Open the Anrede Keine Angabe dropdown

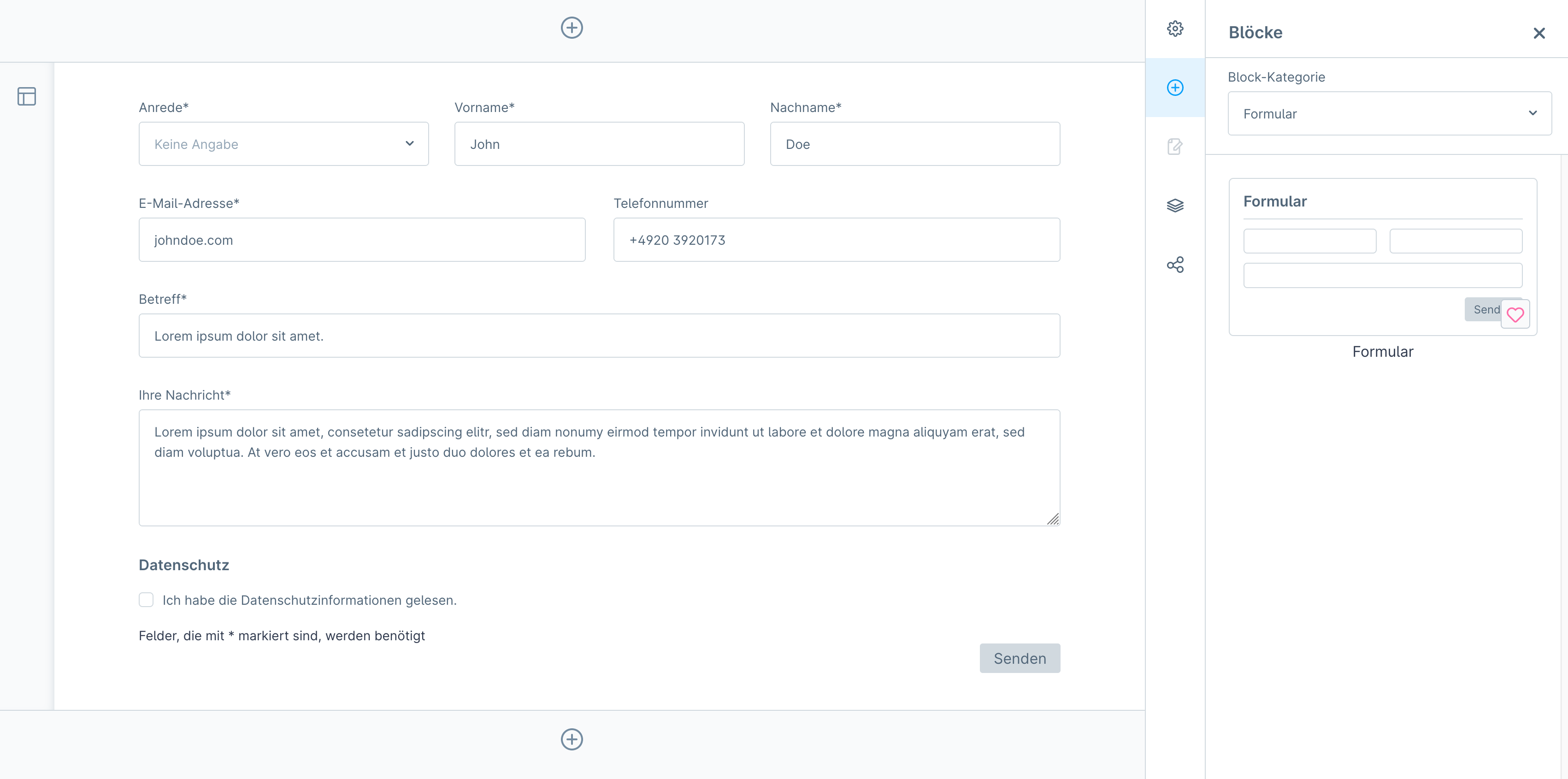click(x=283, y=144)
